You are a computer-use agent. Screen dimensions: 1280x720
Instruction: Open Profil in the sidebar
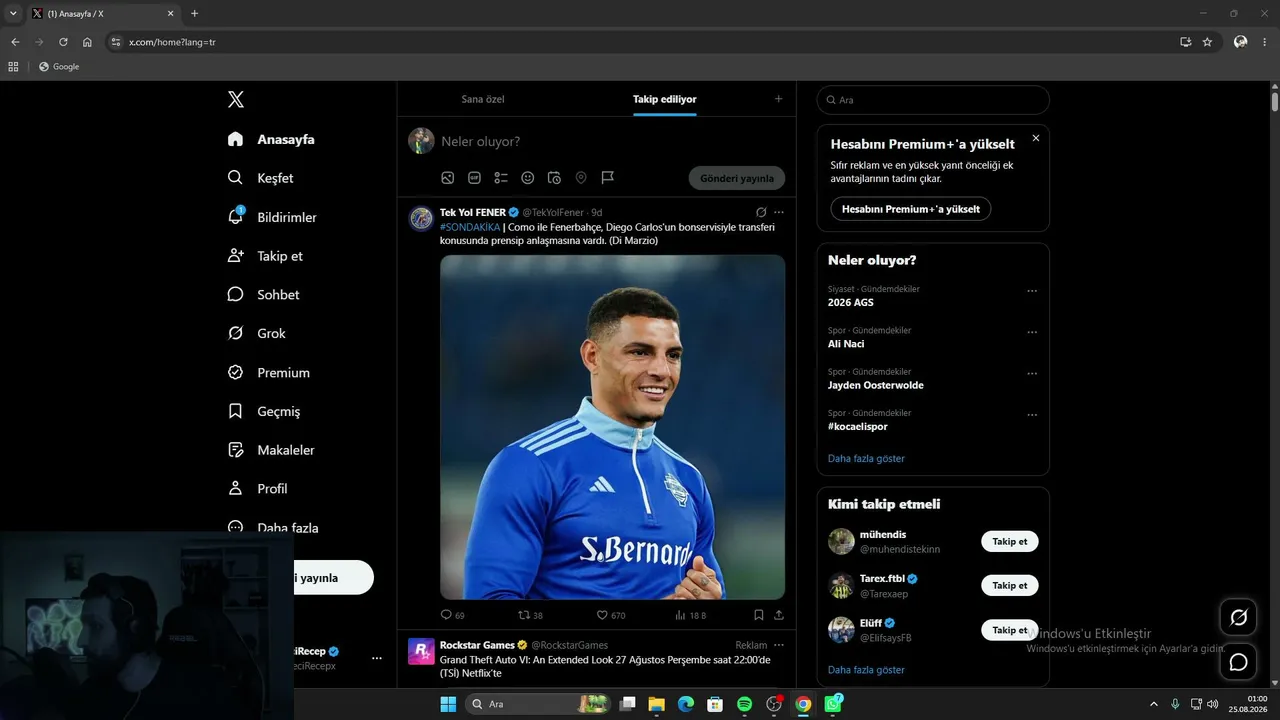(x=257, y=489)
